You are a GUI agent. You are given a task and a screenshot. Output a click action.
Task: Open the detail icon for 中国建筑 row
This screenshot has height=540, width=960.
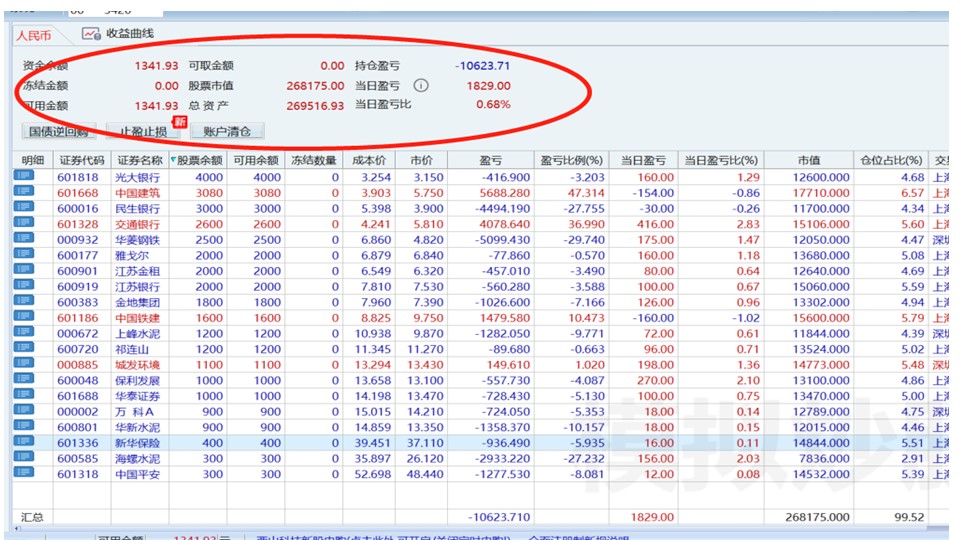[x=23, y=193]
